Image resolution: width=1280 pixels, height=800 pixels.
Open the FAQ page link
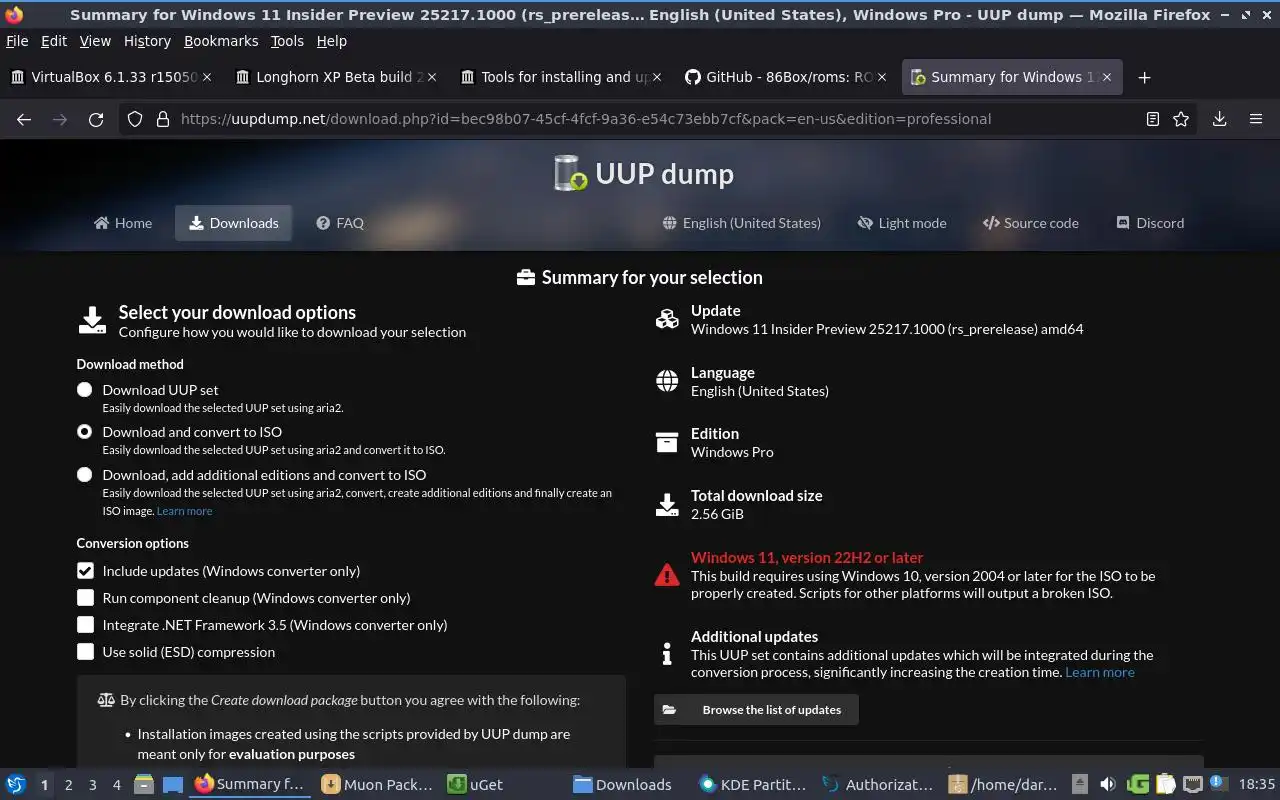coord(340,223)
